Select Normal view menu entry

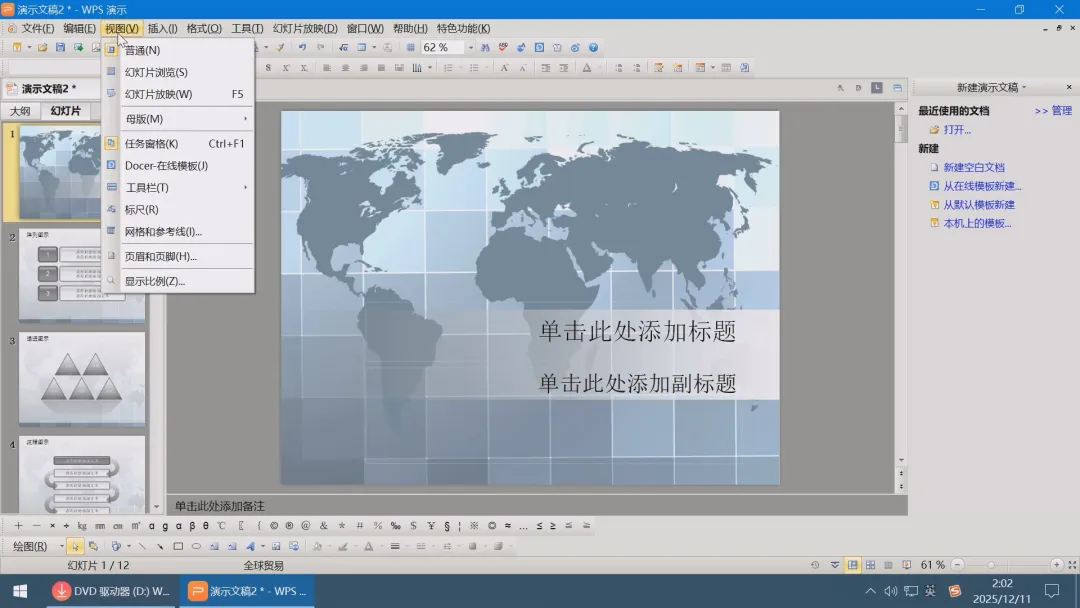click(x=180, y=50)
